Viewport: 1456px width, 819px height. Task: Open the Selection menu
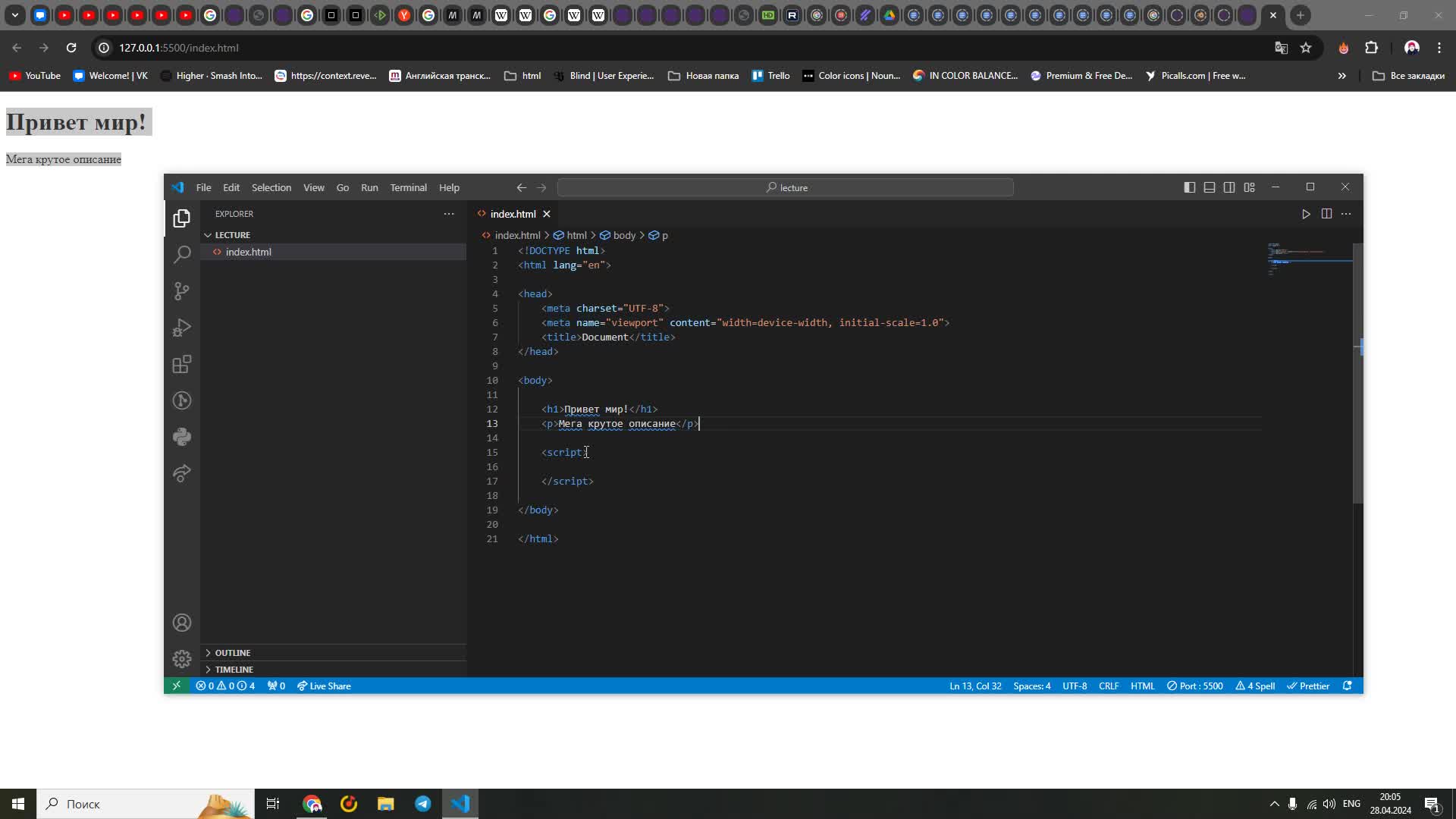271,187
